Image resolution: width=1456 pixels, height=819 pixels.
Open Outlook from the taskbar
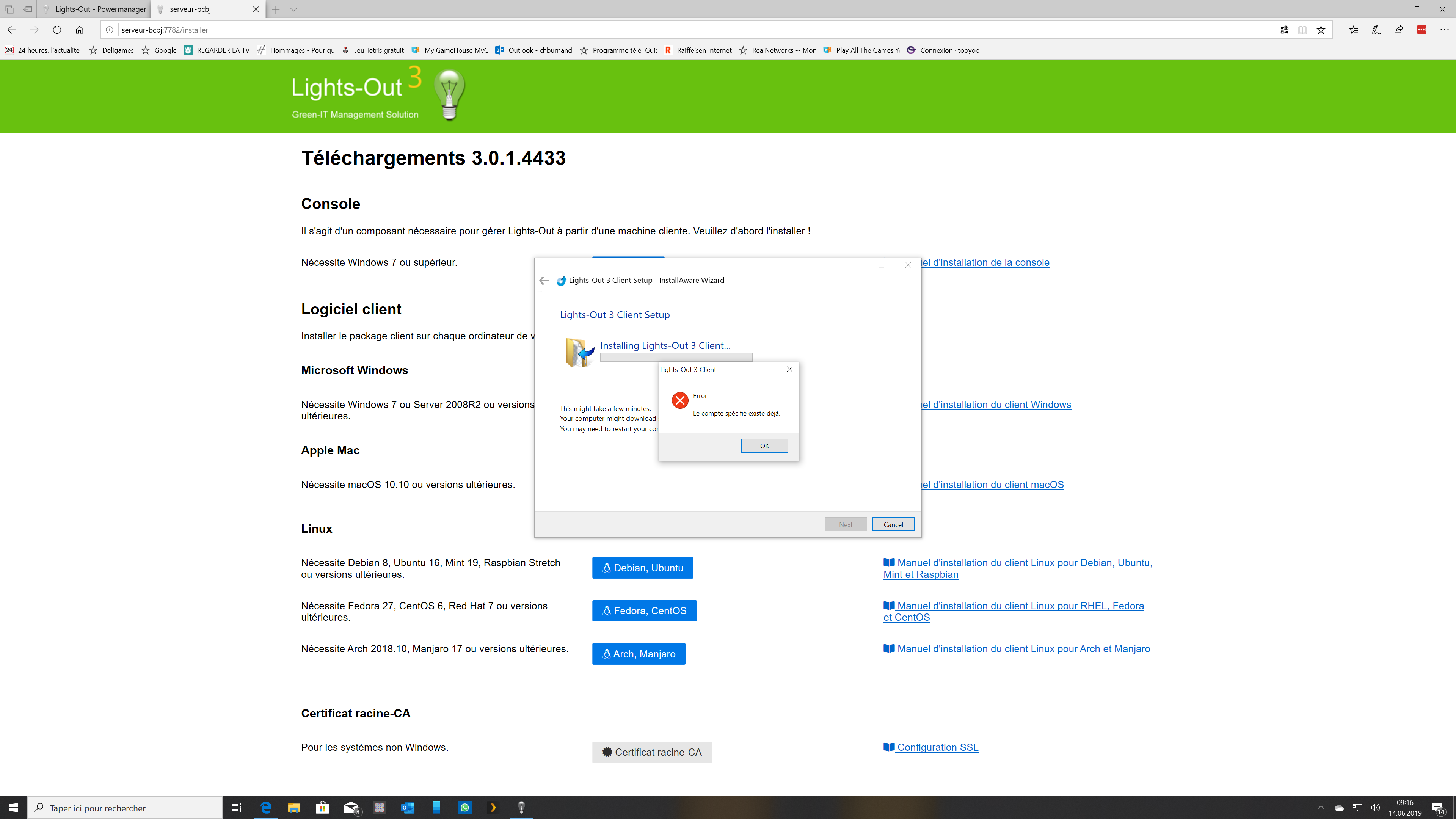[408, 808]
